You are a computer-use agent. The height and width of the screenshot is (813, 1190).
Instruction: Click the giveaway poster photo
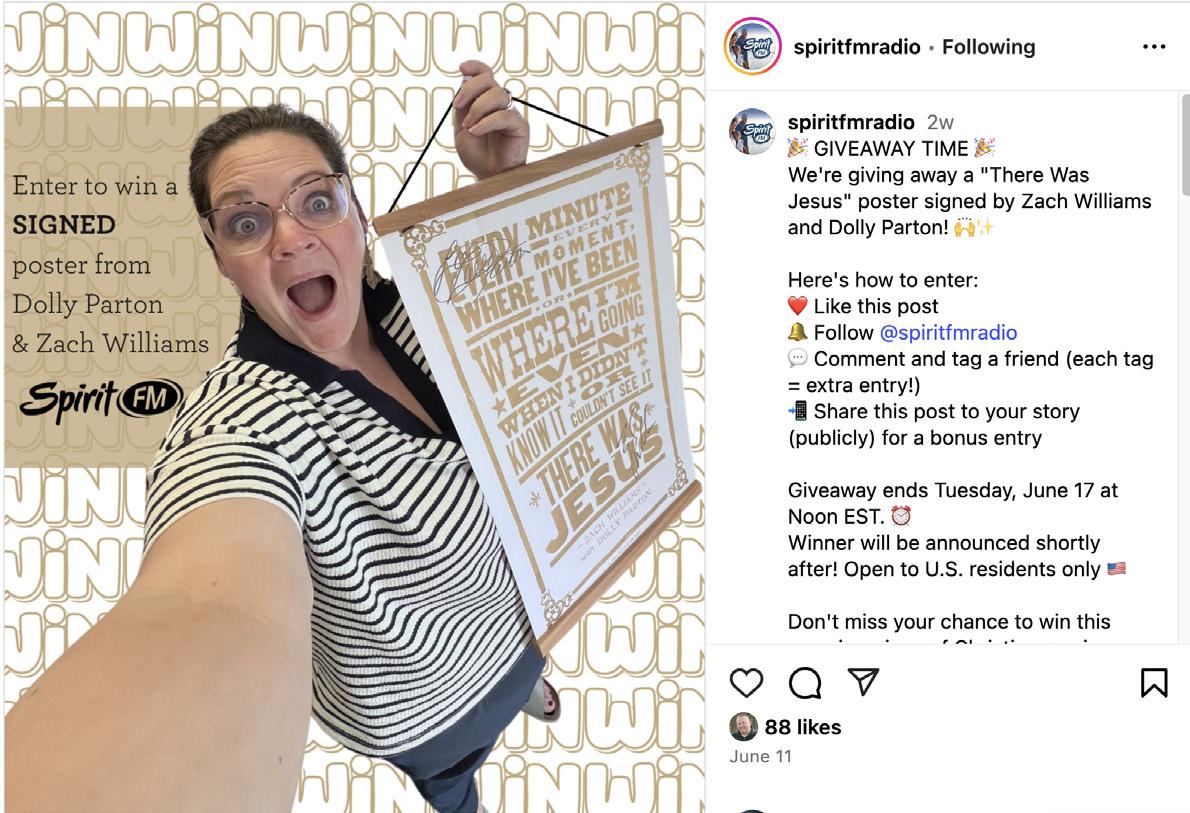pos(354,408)
